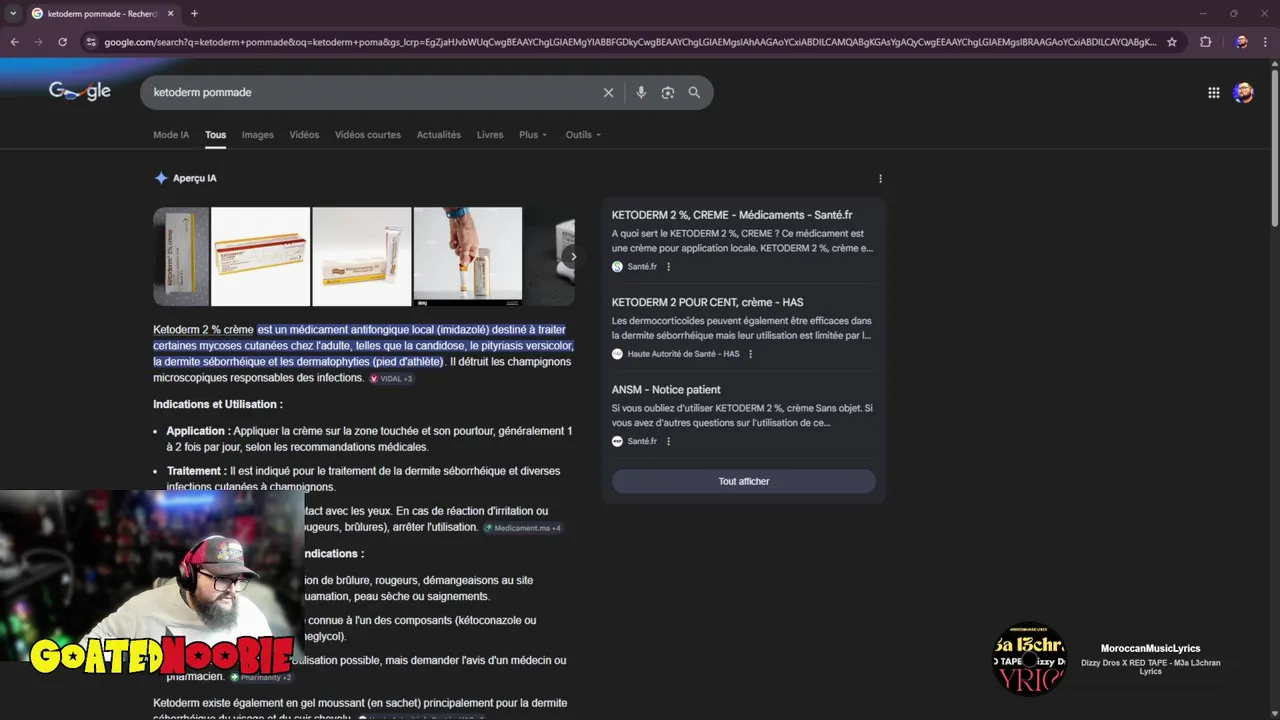Open Ketoderm tube and box thumbnail
Viewport: 1280px width, 720px height.
[x=362, y=256]
